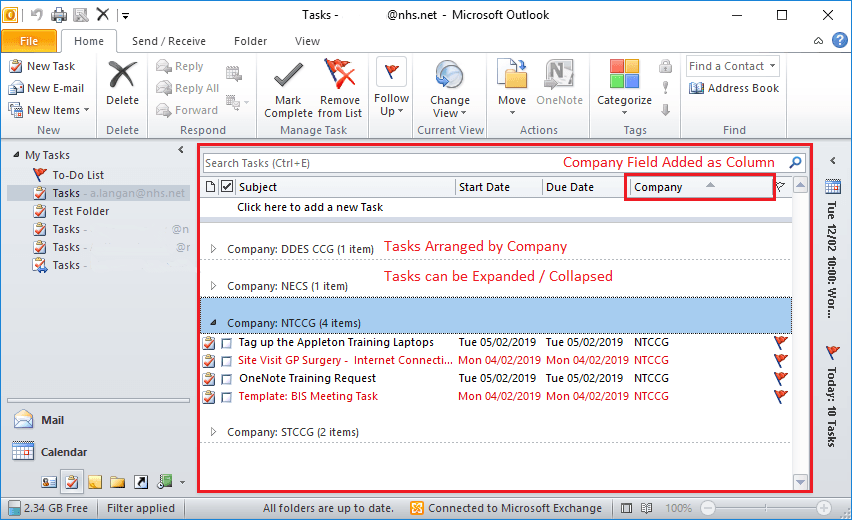Open Customize Quick Access Toolbar arrow
This screenshot has width=852, height=520.
(x=126, y=16)
